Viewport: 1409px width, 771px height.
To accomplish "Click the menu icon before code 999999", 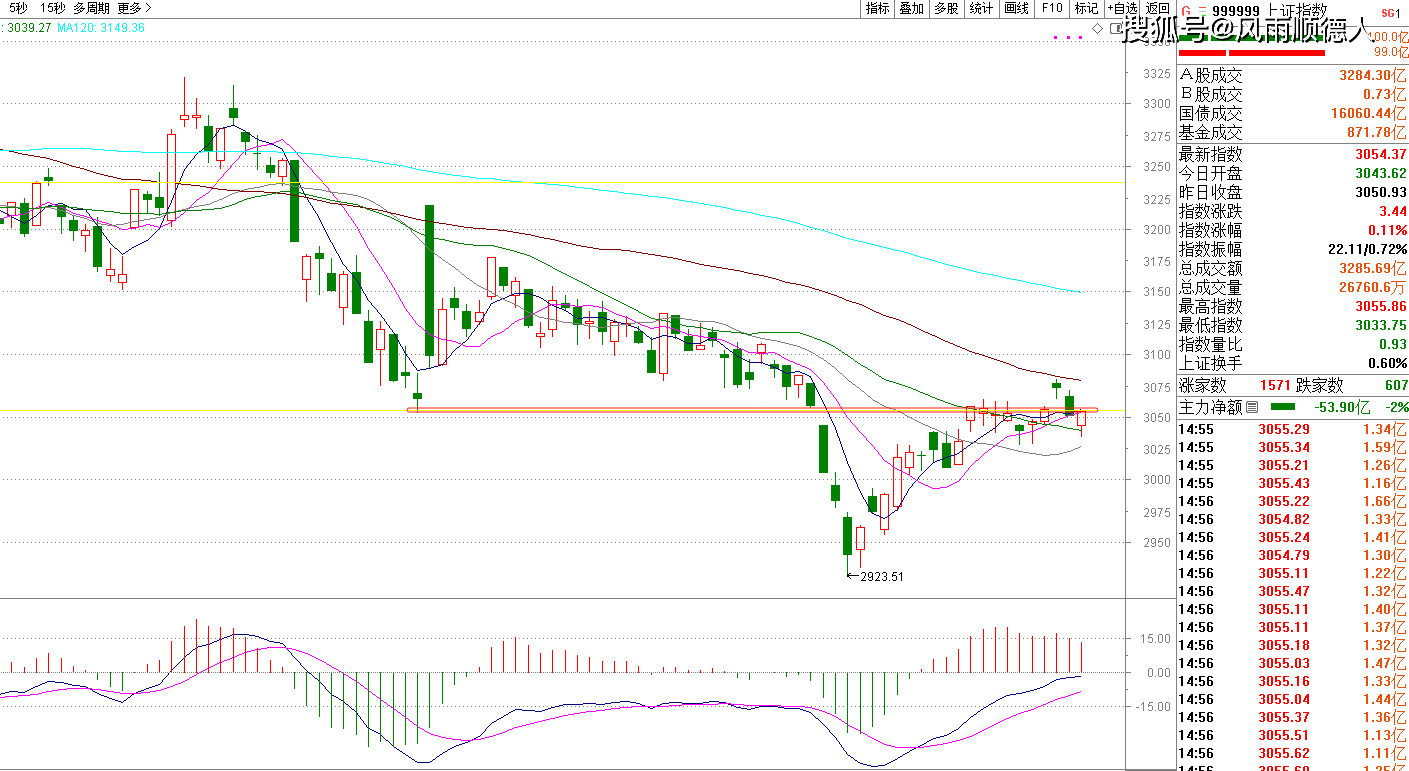I will [x=1201, y=12].
